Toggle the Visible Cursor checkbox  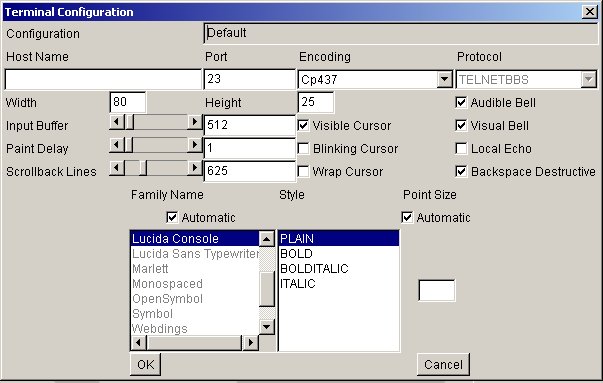tap(303, 125)
